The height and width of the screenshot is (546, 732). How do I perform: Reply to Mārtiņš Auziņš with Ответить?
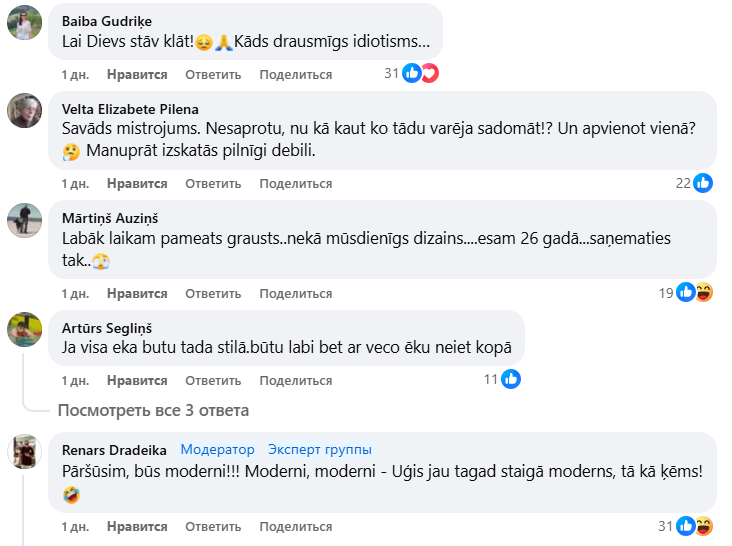(x=213, y=293)
